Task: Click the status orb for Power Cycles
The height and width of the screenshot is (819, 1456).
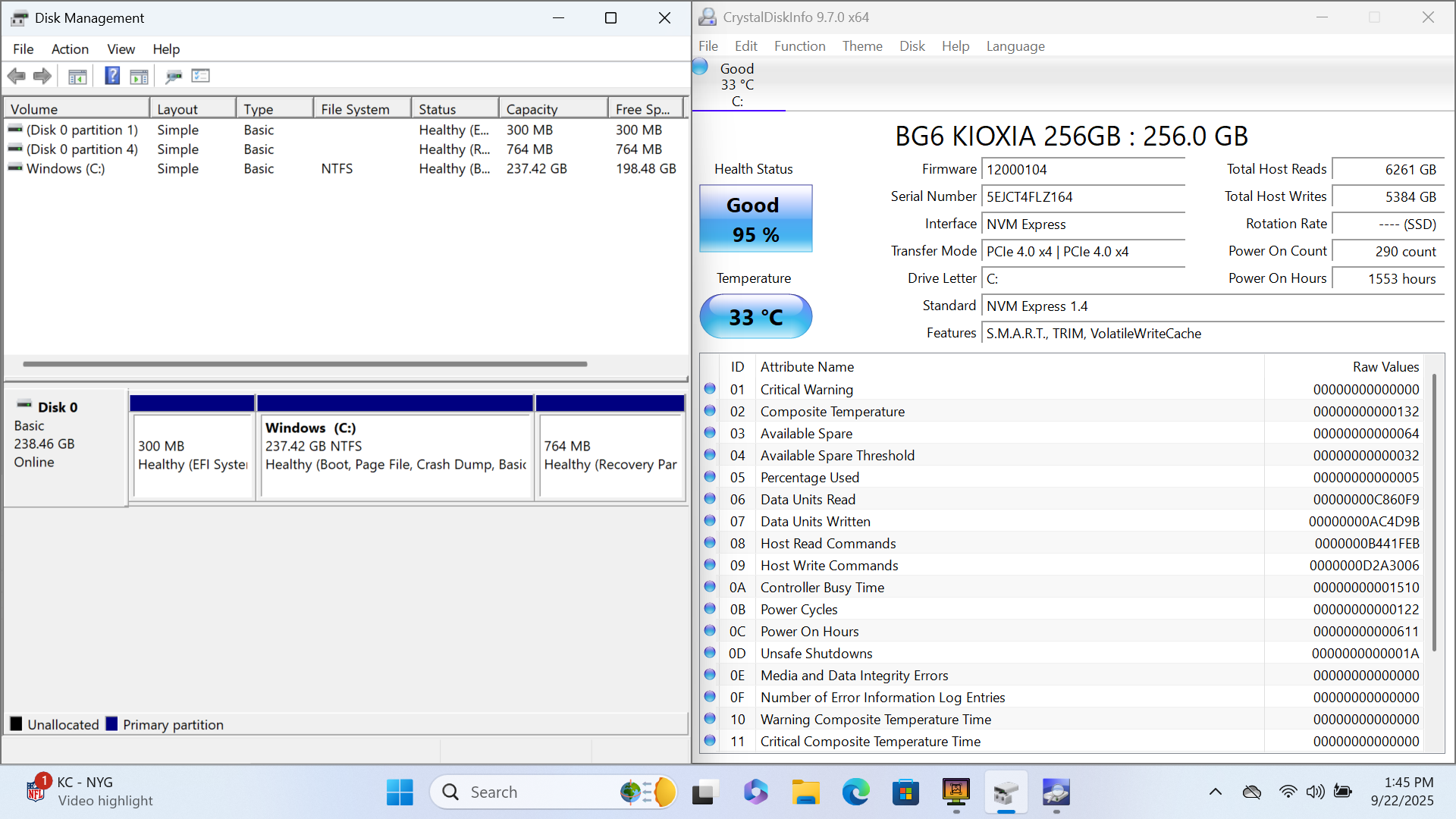Action: (710, 608)
